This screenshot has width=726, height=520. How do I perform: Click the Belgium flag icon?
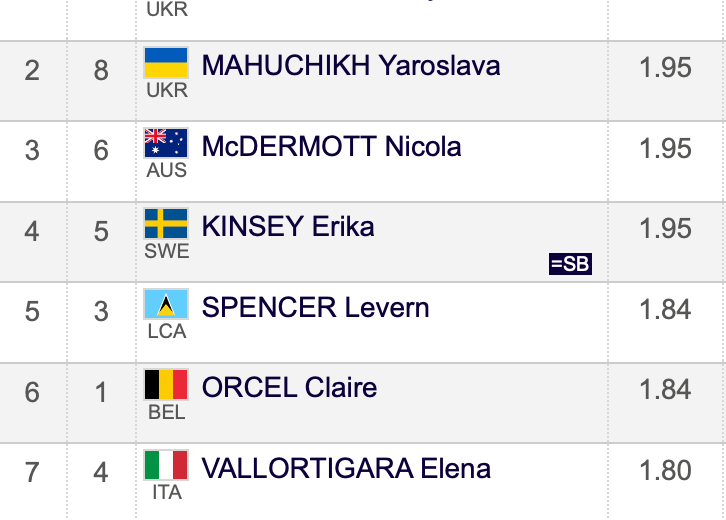coord(166,384)
